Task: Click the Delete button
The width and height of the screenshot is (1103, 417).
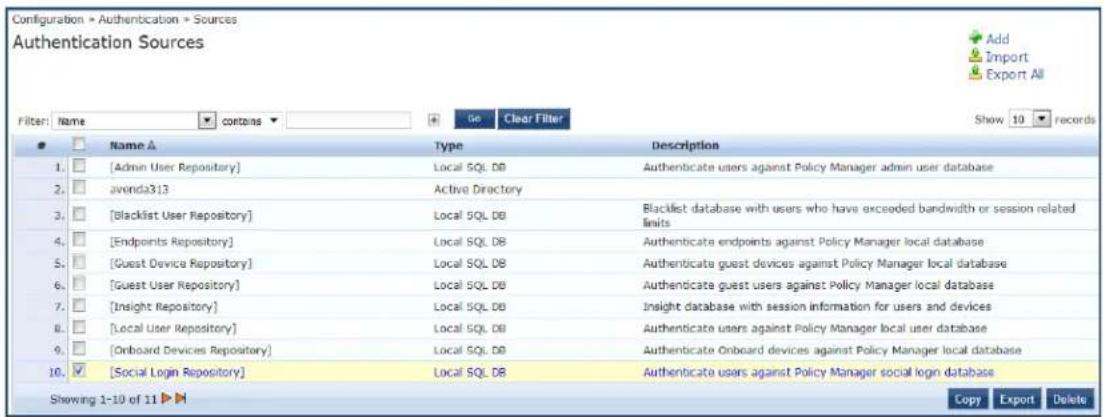Action: click(x=1070, y=399)
